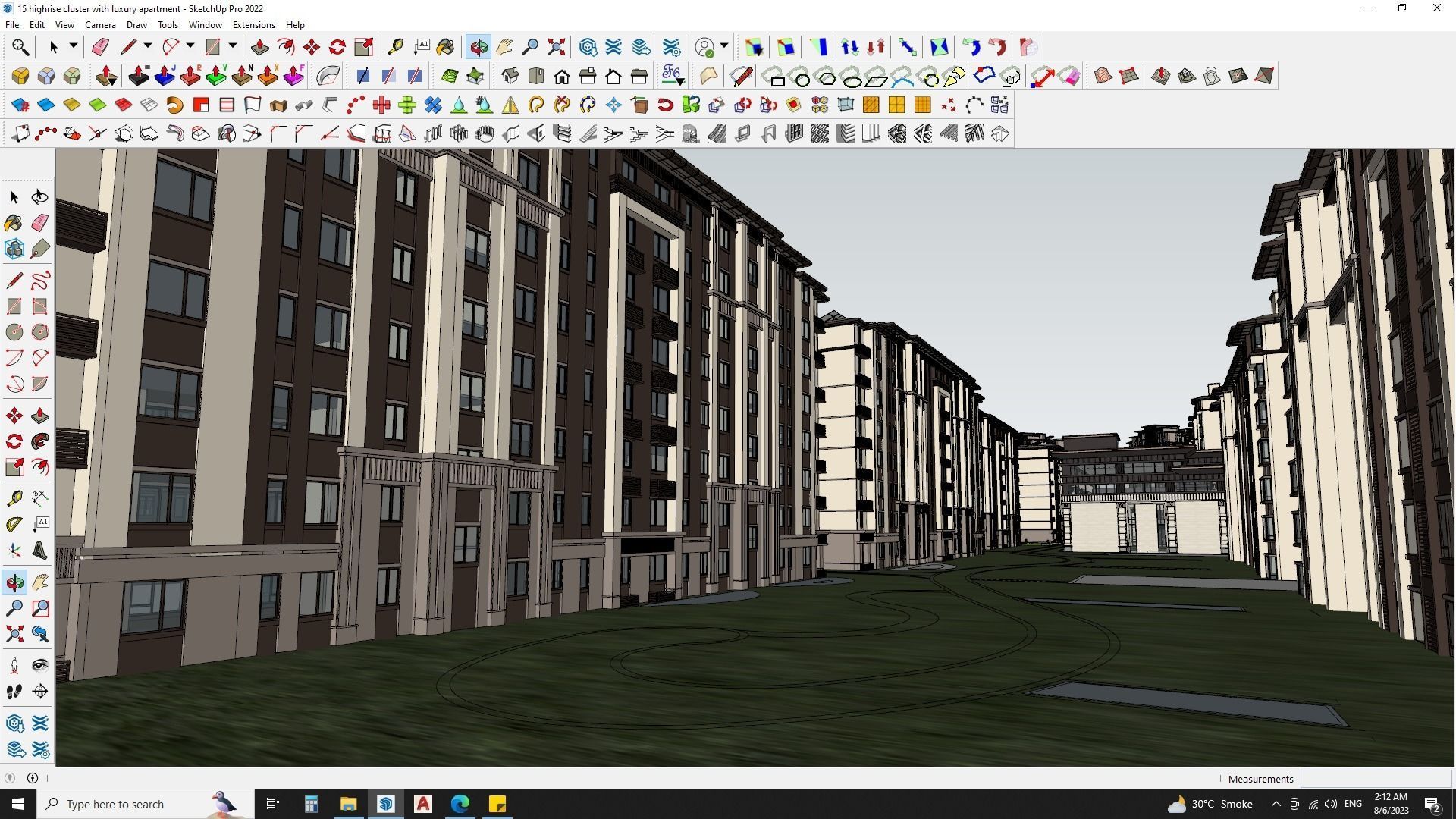Open the Tools menu
This screenshot has width=1456, height=819.
click(168, 24)
